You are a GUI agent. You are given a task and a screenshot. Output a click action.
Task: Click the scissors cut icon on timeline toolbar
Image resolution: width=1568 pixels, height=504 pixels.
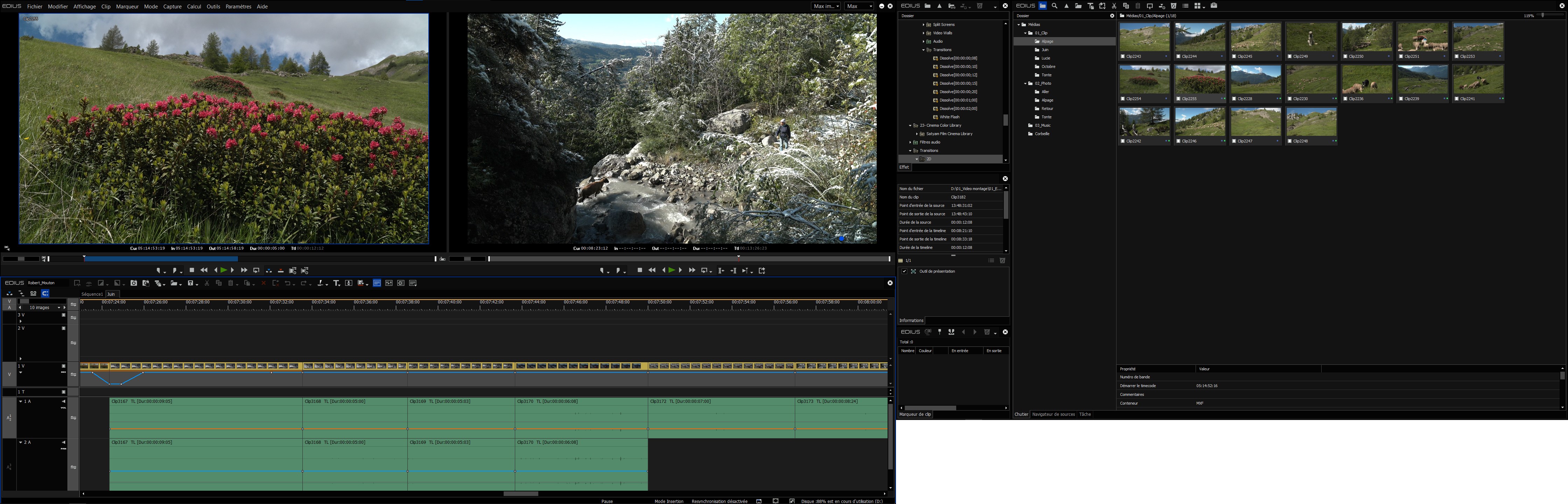point(207,283)
